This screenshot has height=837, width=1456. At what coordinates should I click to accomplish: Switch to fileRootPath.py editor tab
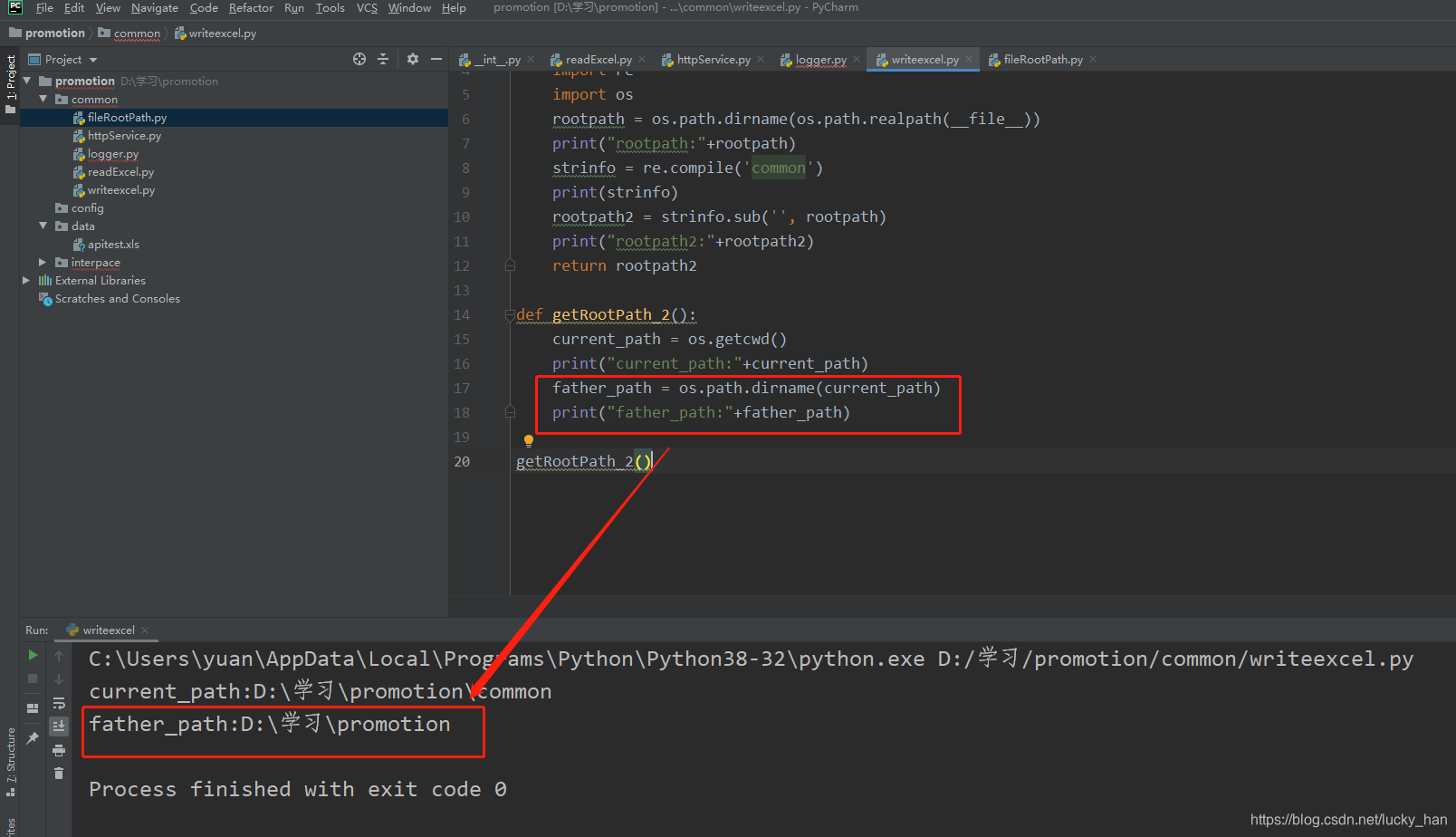[1036, 60]
